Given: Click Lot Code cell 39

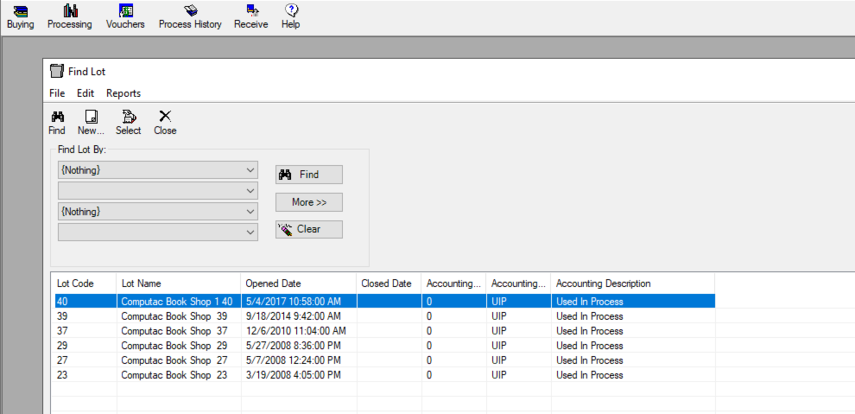Looking at the screenshot, I should [62, 316].
